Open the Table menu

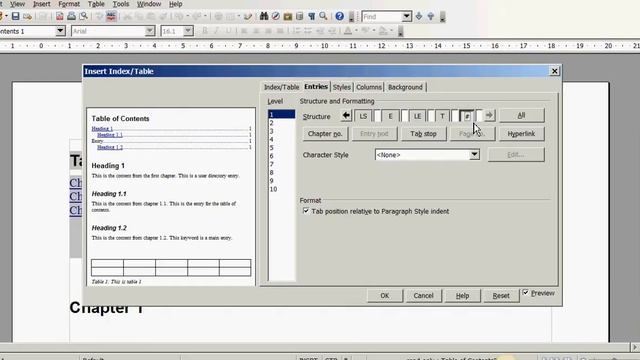click(x=96, y=4)
